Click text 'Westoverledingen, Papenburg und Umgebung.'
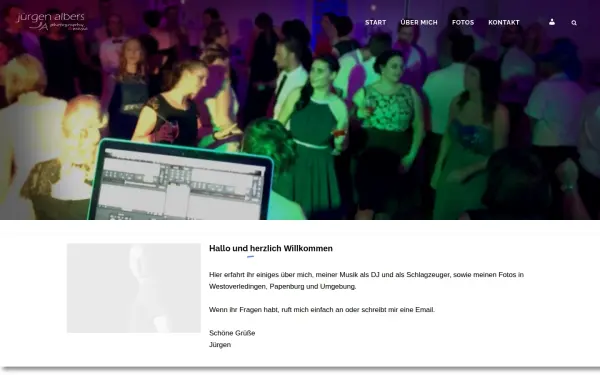The height and width of the screenshot is (375, 600). [282, 286]
